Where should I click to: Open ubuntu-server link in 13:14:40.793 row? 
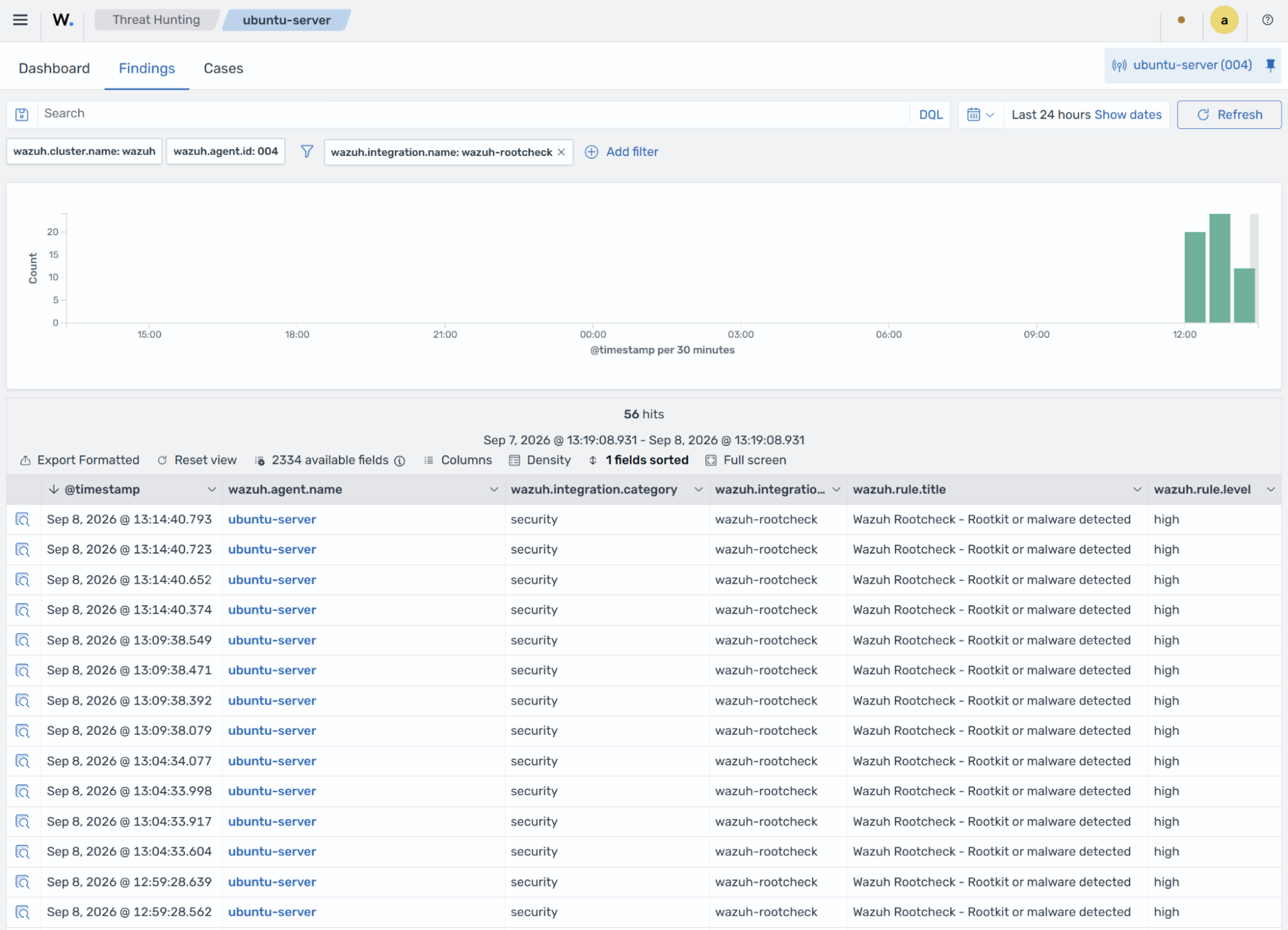click(x=272, y=519)
